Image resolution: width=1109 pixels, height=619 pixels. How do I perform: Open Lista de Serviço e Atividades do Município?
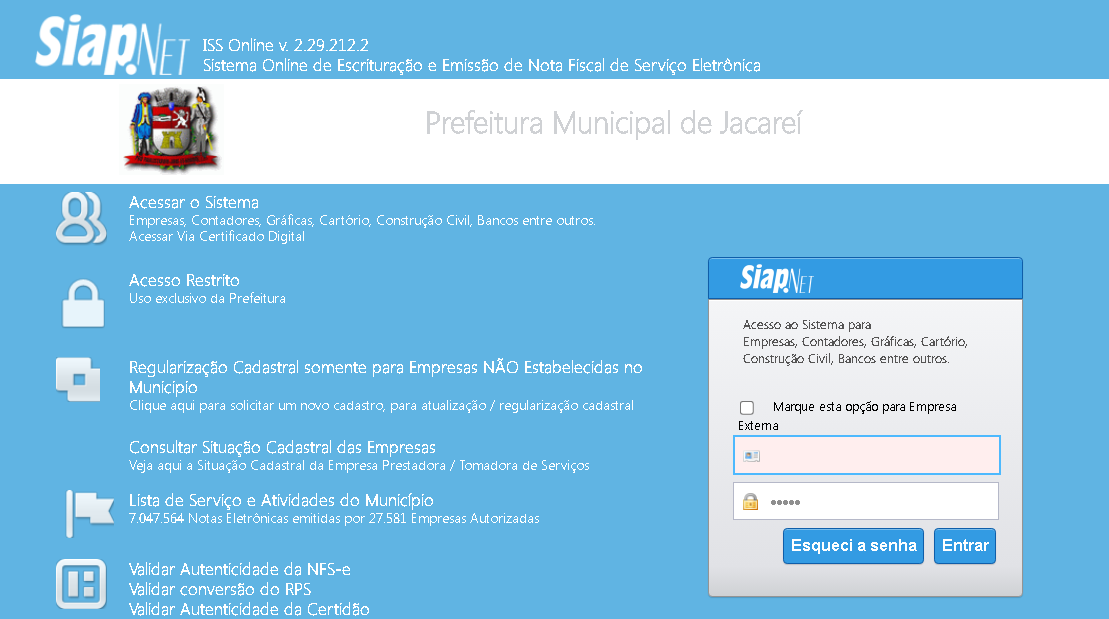pyautogui.click(x=281, y=500)
